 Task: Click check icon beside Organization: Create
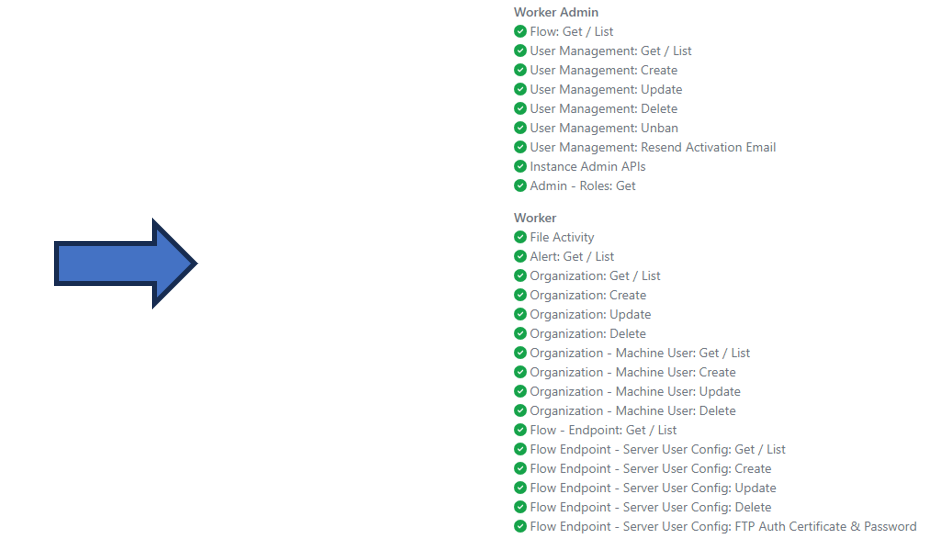tap(520, 295)
